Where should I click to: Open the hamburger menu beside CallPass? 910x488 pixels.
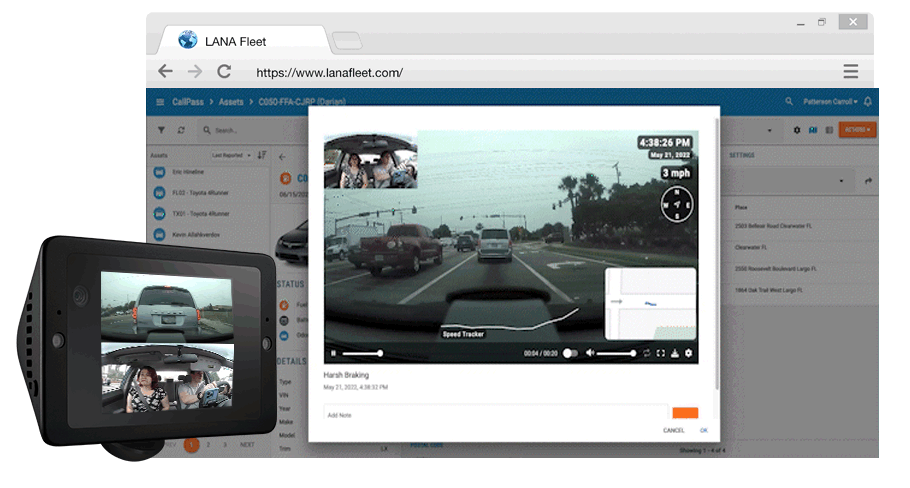pyautogui.click(x=160, y=102)
